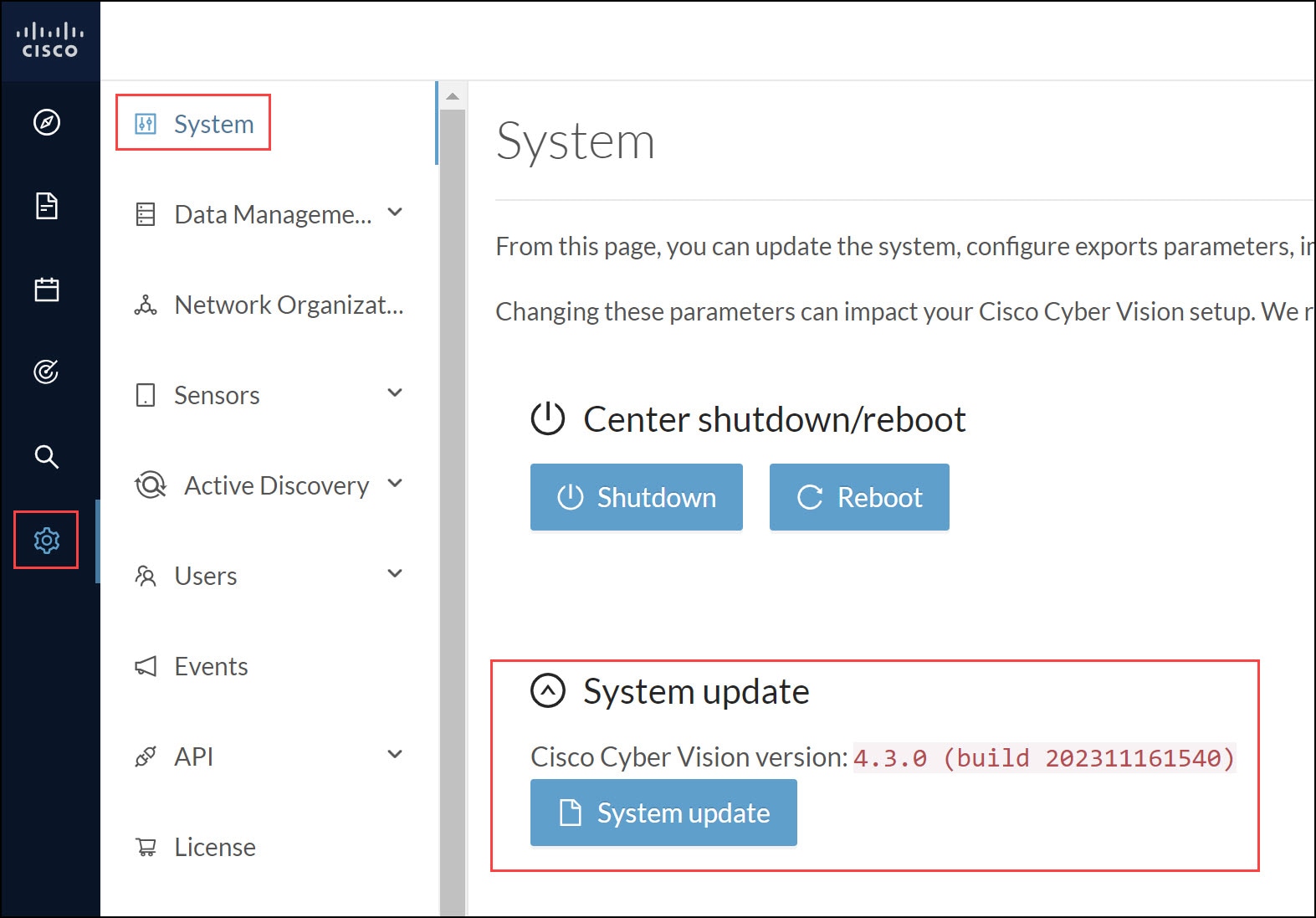
Task: Click the Center shutdown/reboot heading
Action: [x=775, y=419]
